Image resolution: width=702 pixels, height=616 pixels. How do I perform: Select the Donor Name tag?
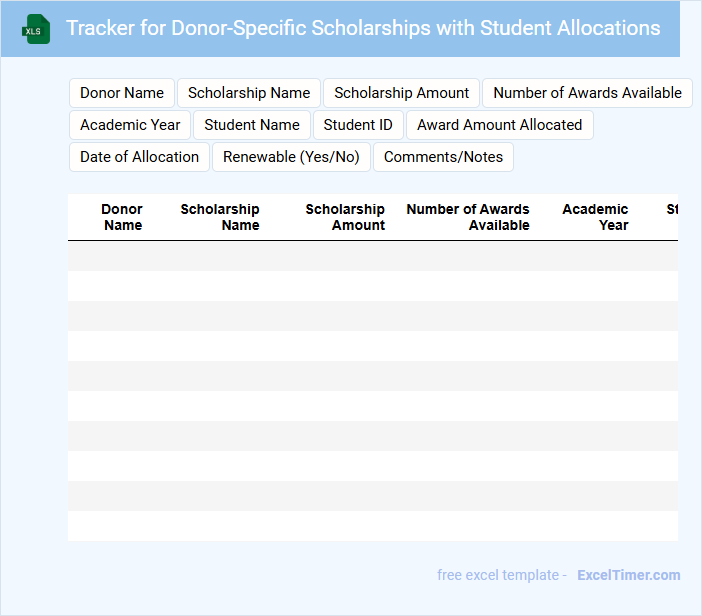tap(122, 93)
